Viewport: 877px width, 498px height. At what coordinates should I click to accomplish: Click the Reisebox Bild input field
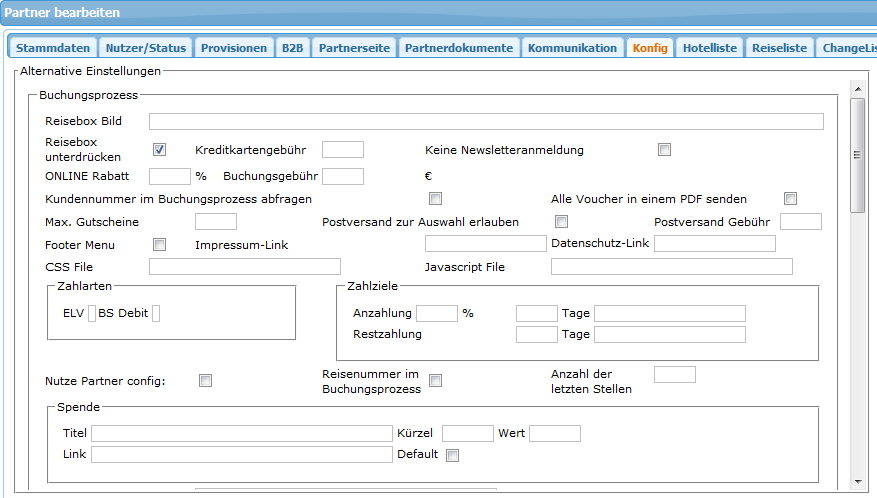(x=486, y=122)
